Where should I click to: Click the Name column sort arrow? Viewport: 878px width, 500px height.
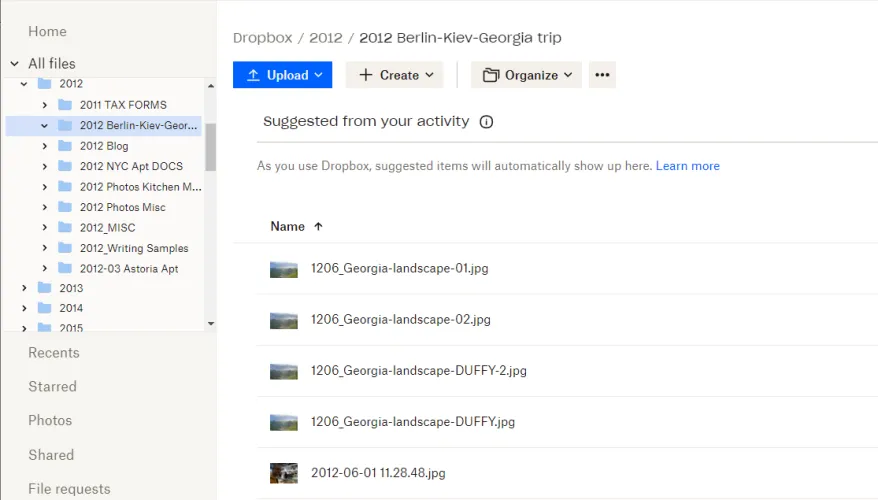tap(318, 227)
